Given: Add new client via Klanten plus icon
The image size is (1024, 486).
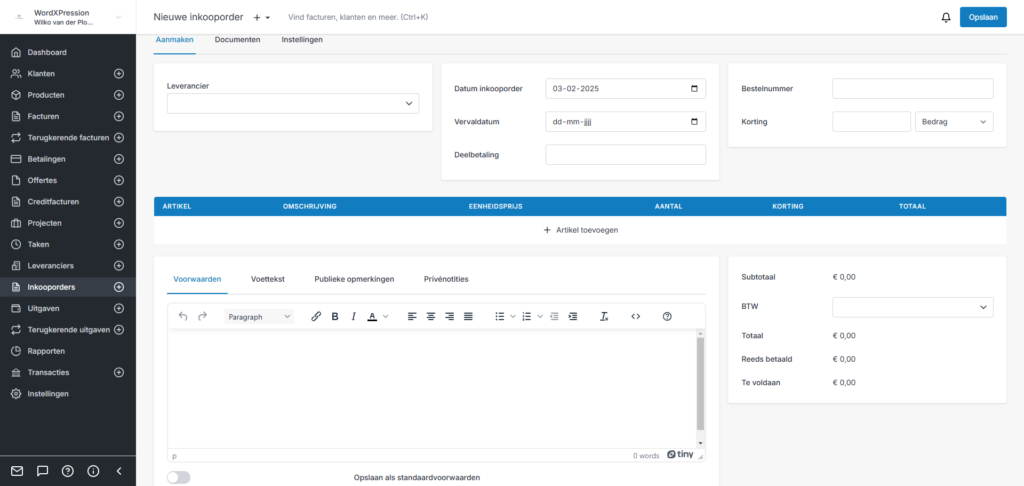Looking at the screenshot, I should pos(119,74).
